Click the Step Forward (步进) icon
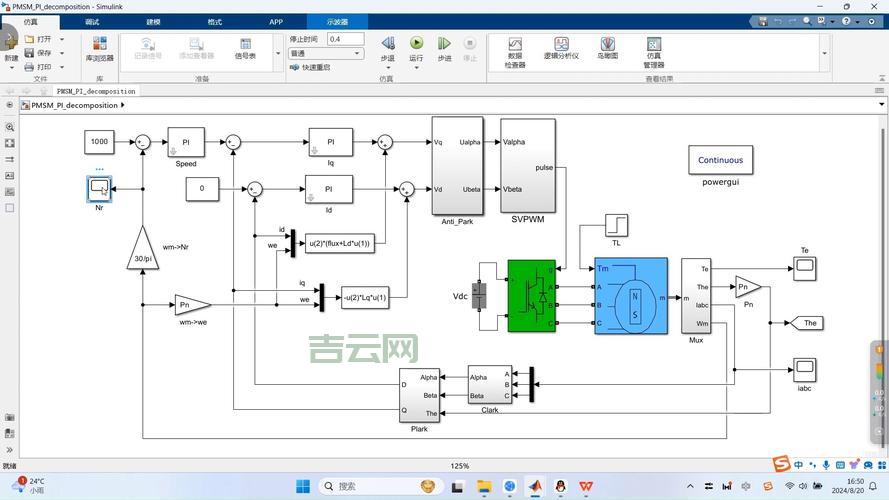Image resolution: width=889 pixels, height=500 pixels. [x=444, y=44]
